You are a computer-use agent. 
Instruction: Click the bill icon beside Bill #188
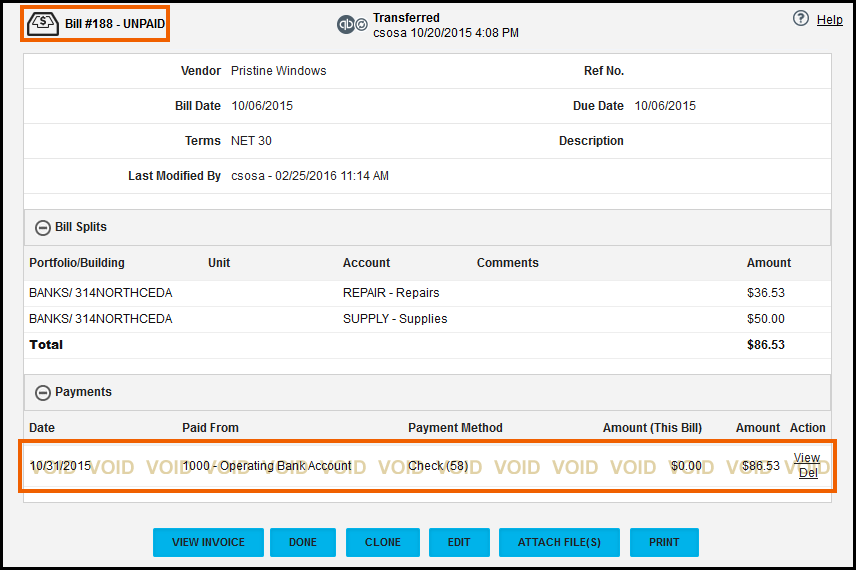[x=43, y=24]
